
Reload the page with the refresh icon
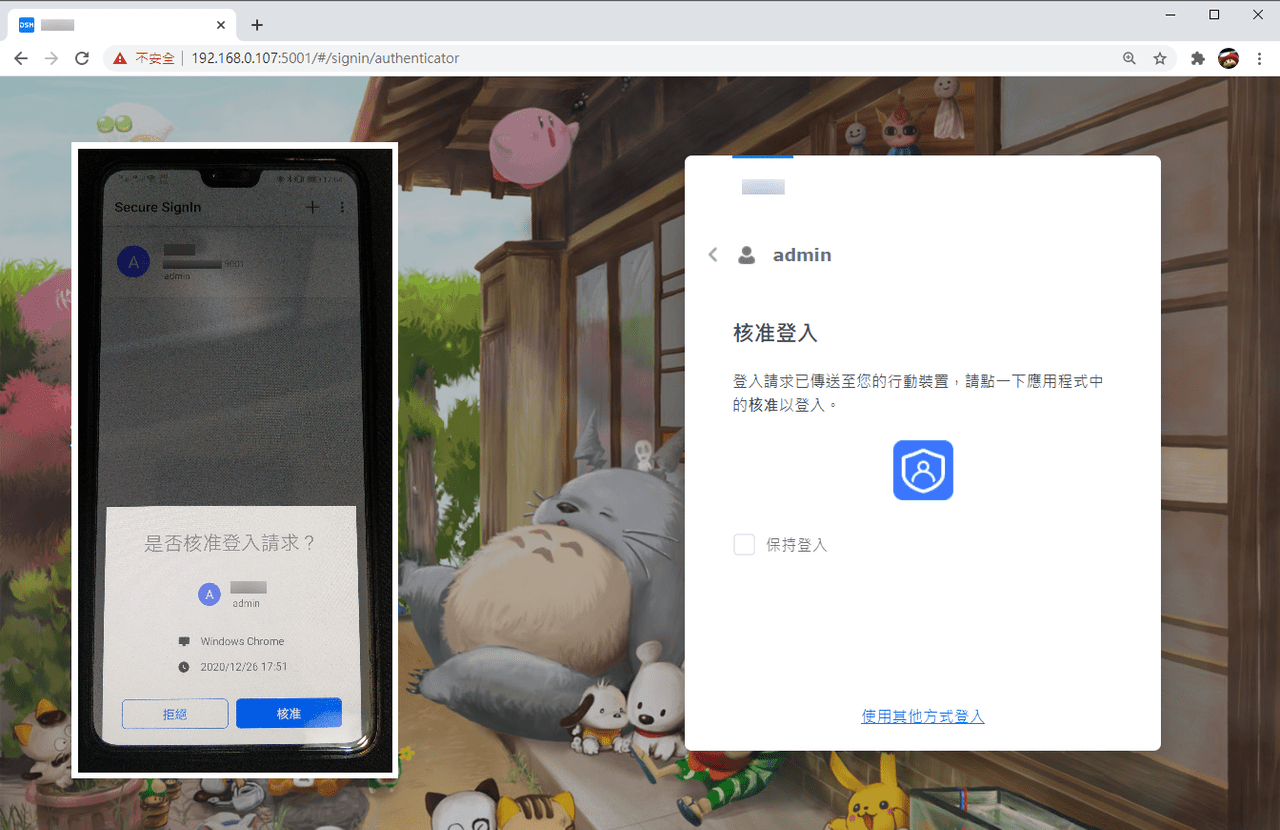pos(82,59)
